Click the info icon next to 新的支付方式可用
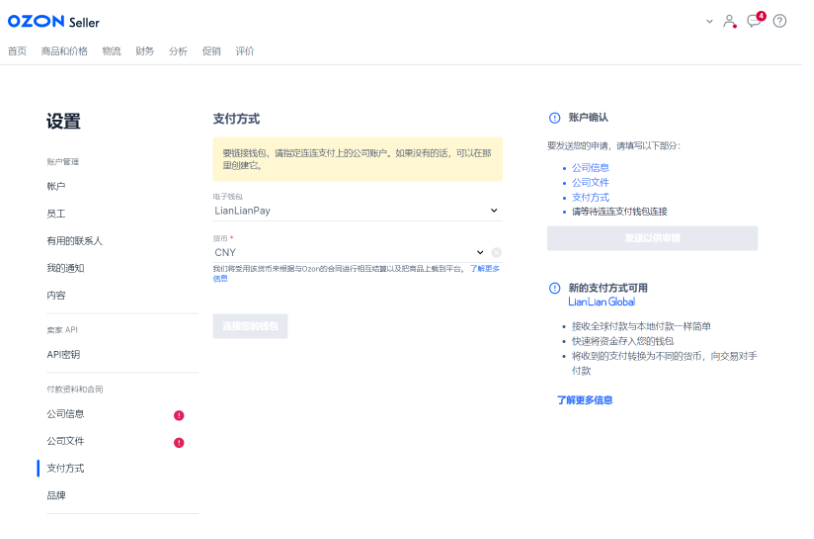This screenshot has height=539, width=814. click(554, 288)
